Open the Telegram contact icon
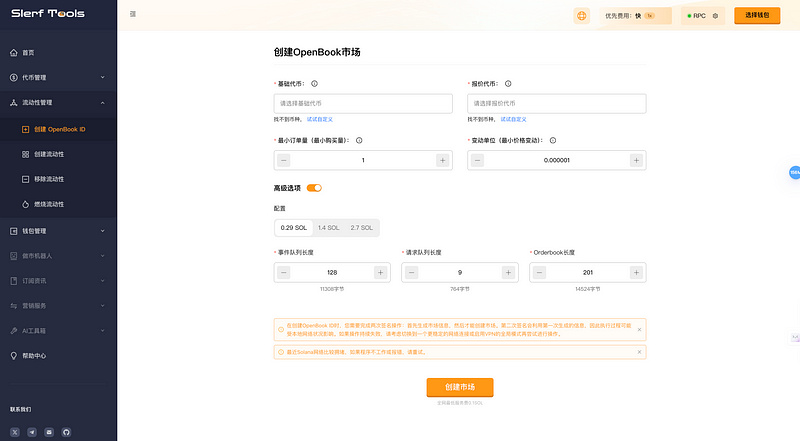 pos(32,432)
